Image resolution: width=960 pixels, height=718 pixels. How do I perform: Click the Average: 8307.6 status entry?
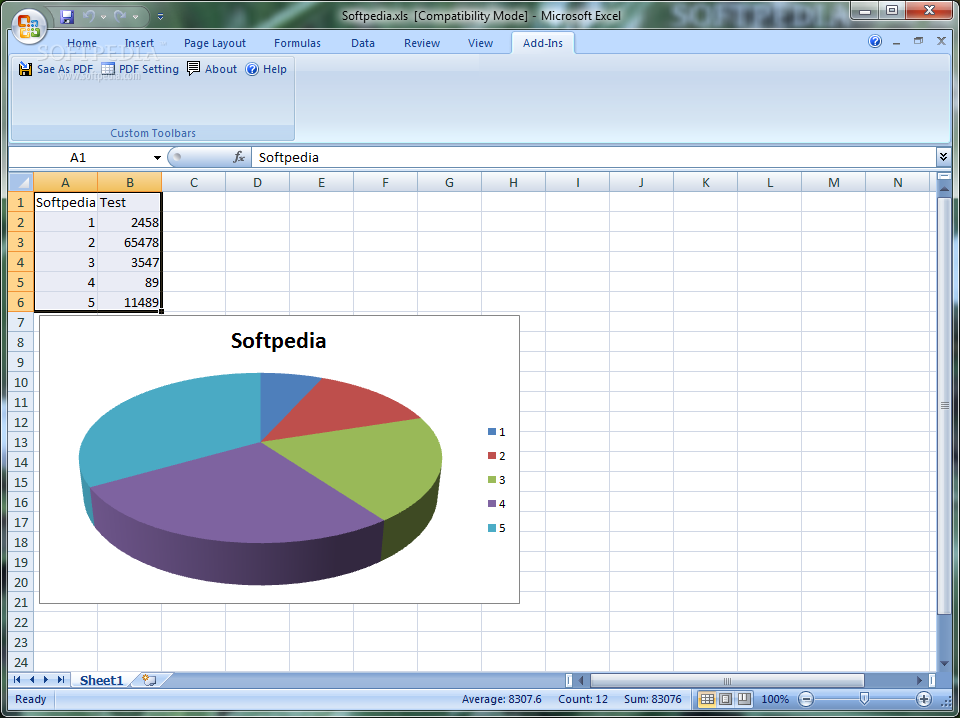coord(501,699)
